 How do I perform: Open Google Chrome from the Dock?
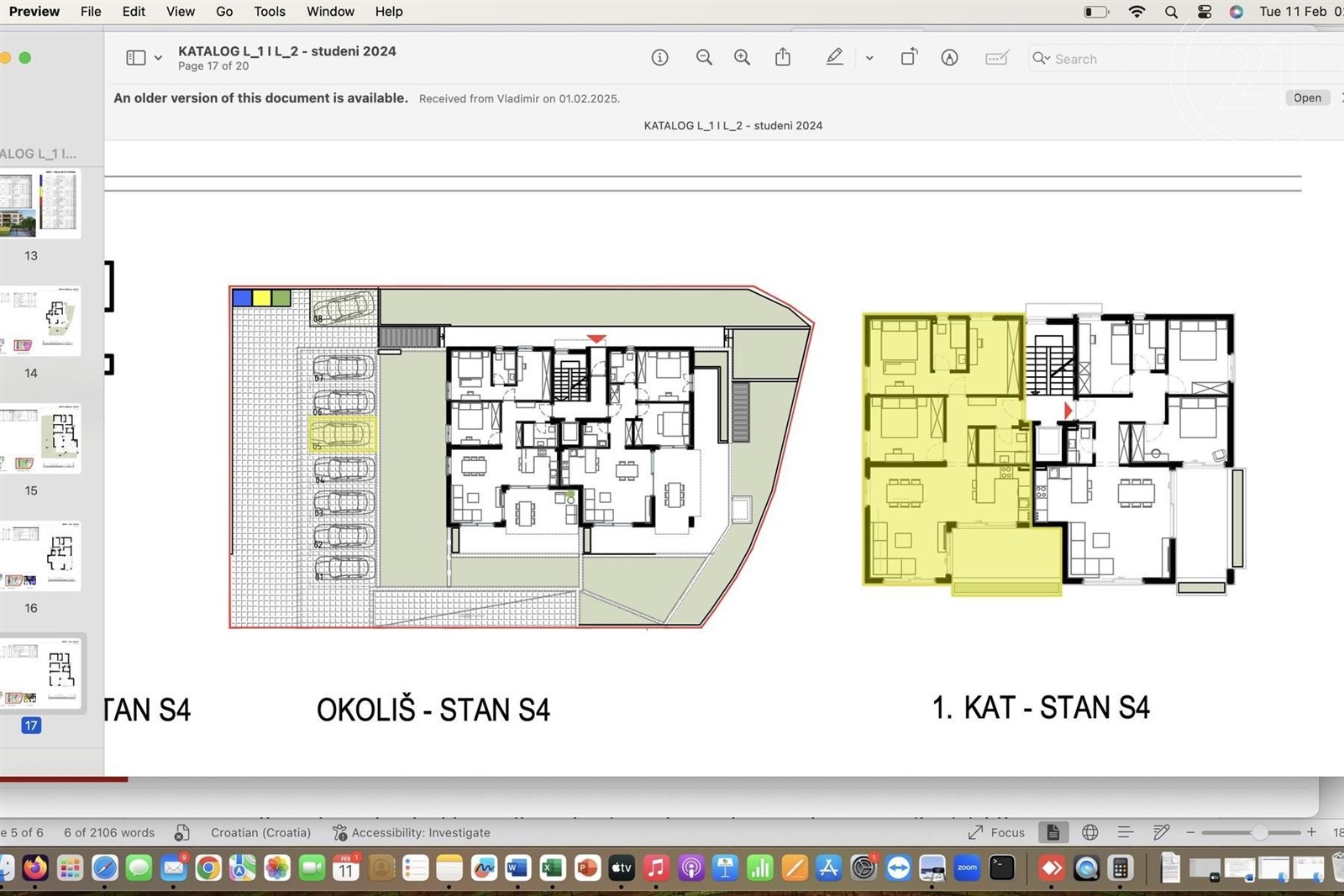coord(208,867)
